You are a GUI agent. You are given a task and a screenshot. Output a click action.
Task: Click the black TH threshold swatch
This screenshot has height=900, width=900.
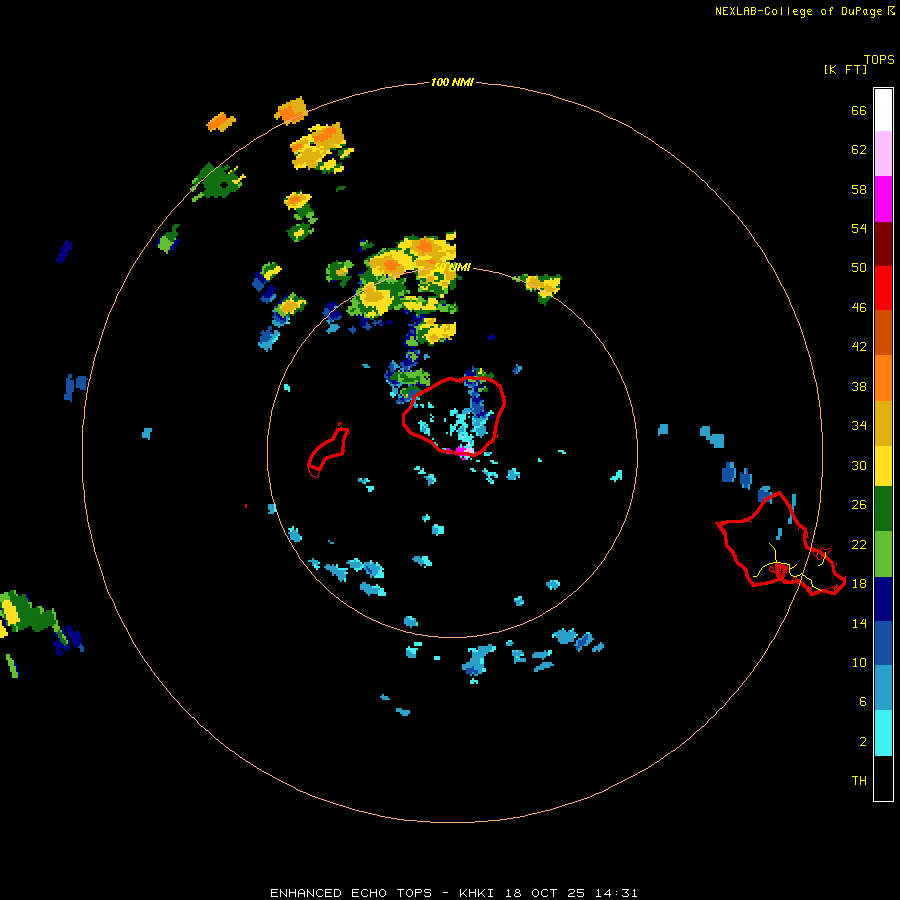click(x=883, y=778)
